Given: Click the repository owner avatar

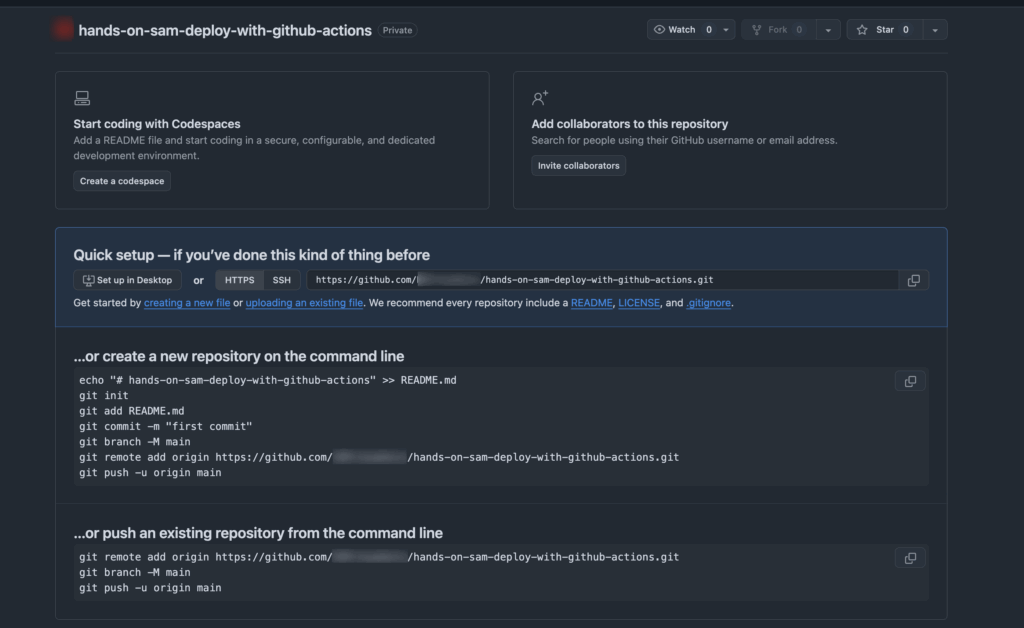Looking at the screenshot, I should tap(64, 30).
